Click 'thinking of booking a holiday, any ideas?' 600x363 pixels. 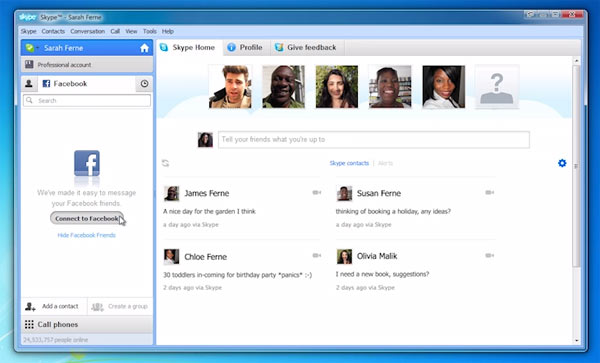click(x=393, y=212)
